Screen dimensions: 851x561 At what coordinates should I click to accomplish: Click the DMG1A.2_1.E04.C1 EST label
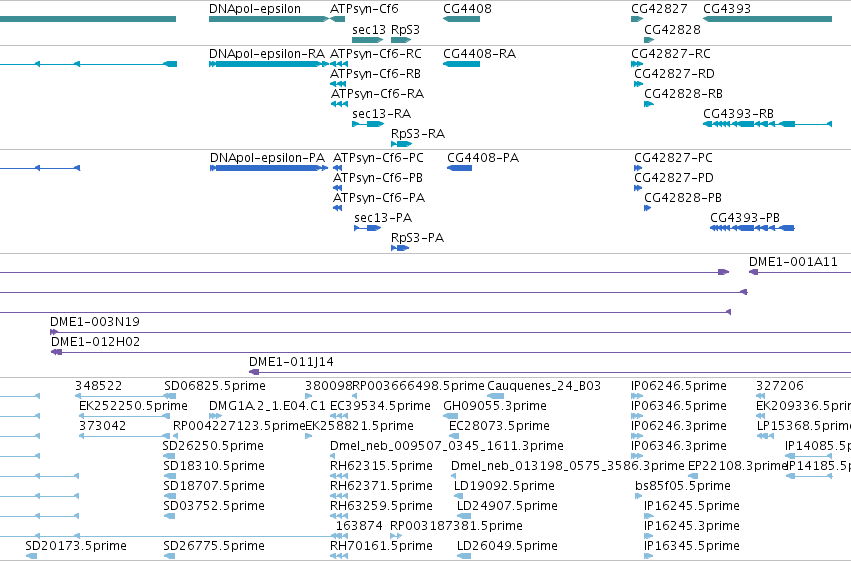coord(267,406)
